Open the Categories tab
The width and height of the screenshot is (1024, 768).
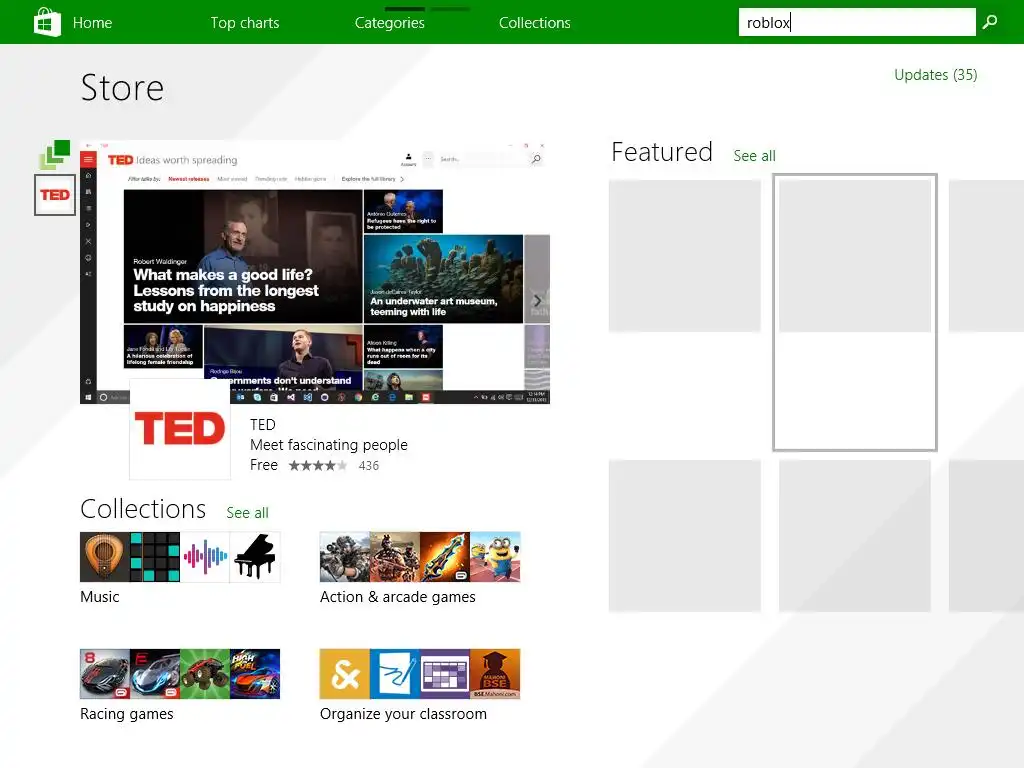point(390,23)
